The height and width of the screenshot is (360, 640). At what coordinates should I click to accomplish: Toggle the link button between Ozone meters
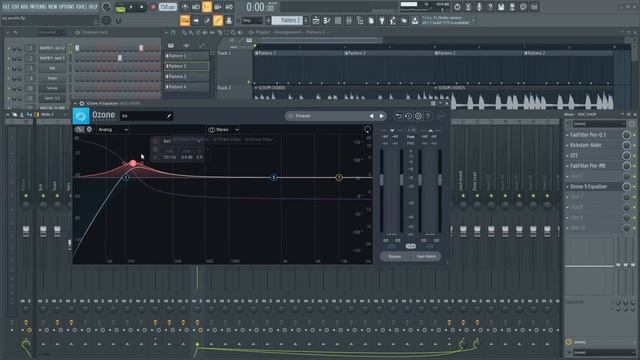click(411, 246)
